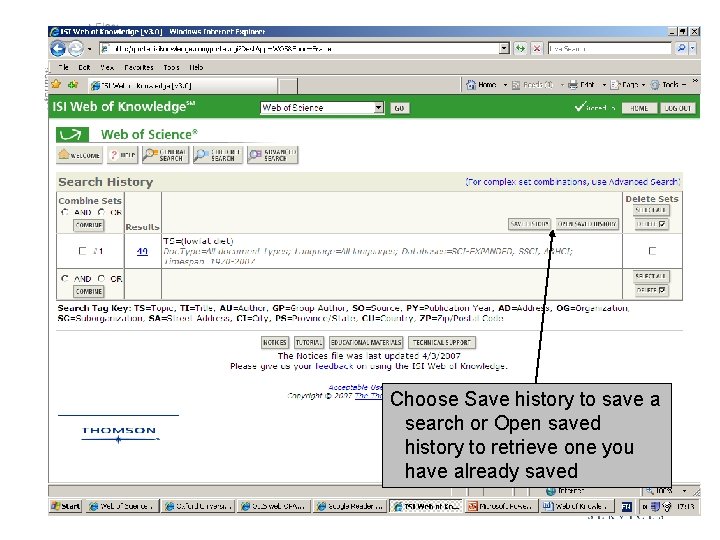Click the Print icon in command bar
The width and height of the screenshot is (720, 540).
[x=573, y=85]
